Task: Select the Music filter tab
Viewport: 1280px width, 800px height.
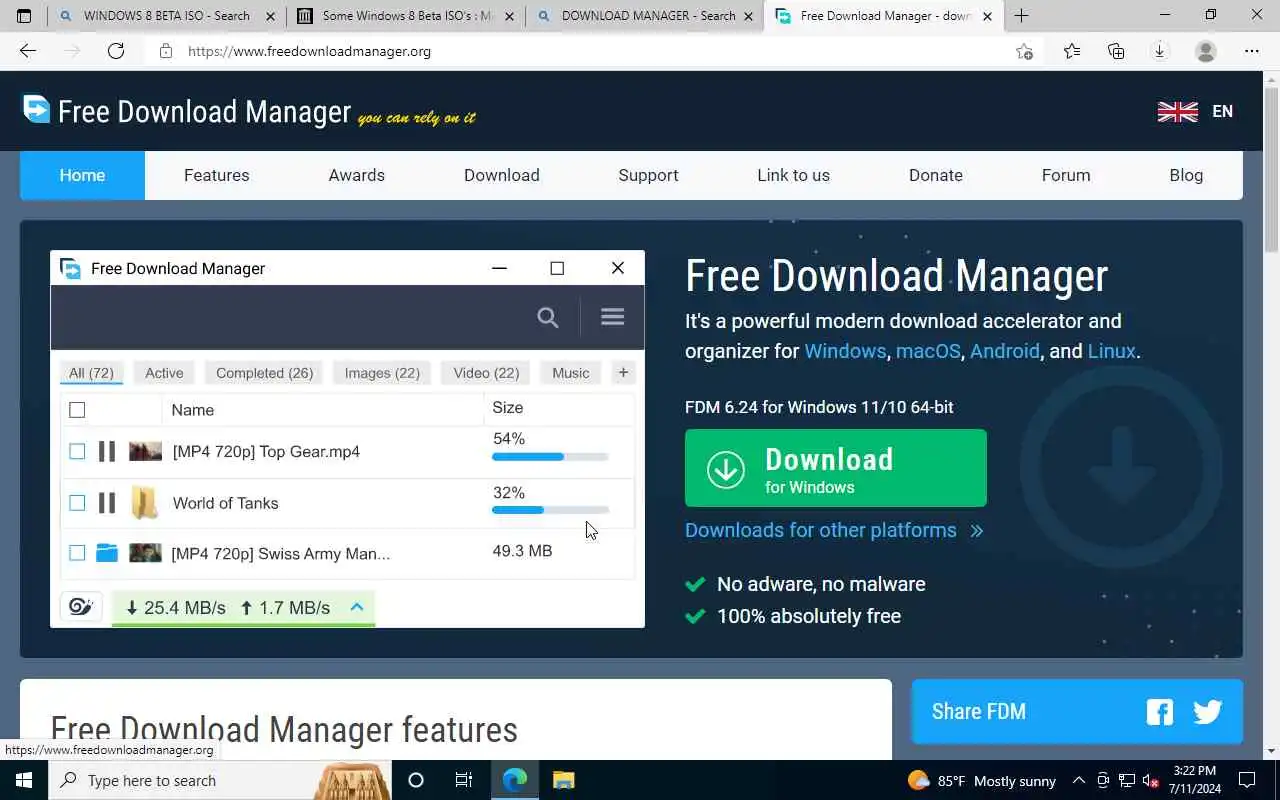Action: [x=571, y=373]
